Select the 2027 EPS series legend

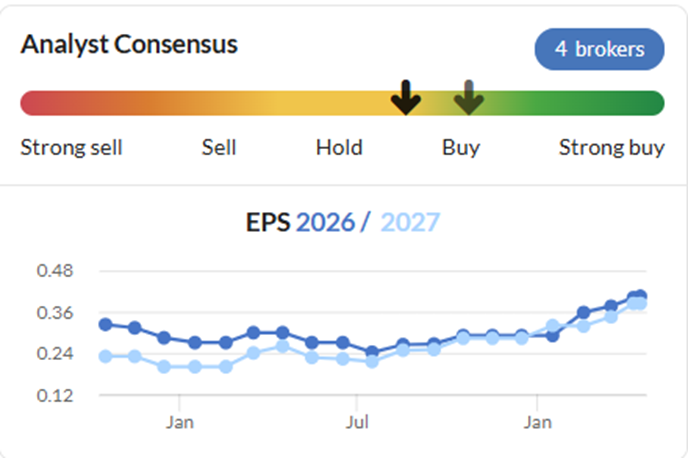pyautogui.click(x=410, y=222)
